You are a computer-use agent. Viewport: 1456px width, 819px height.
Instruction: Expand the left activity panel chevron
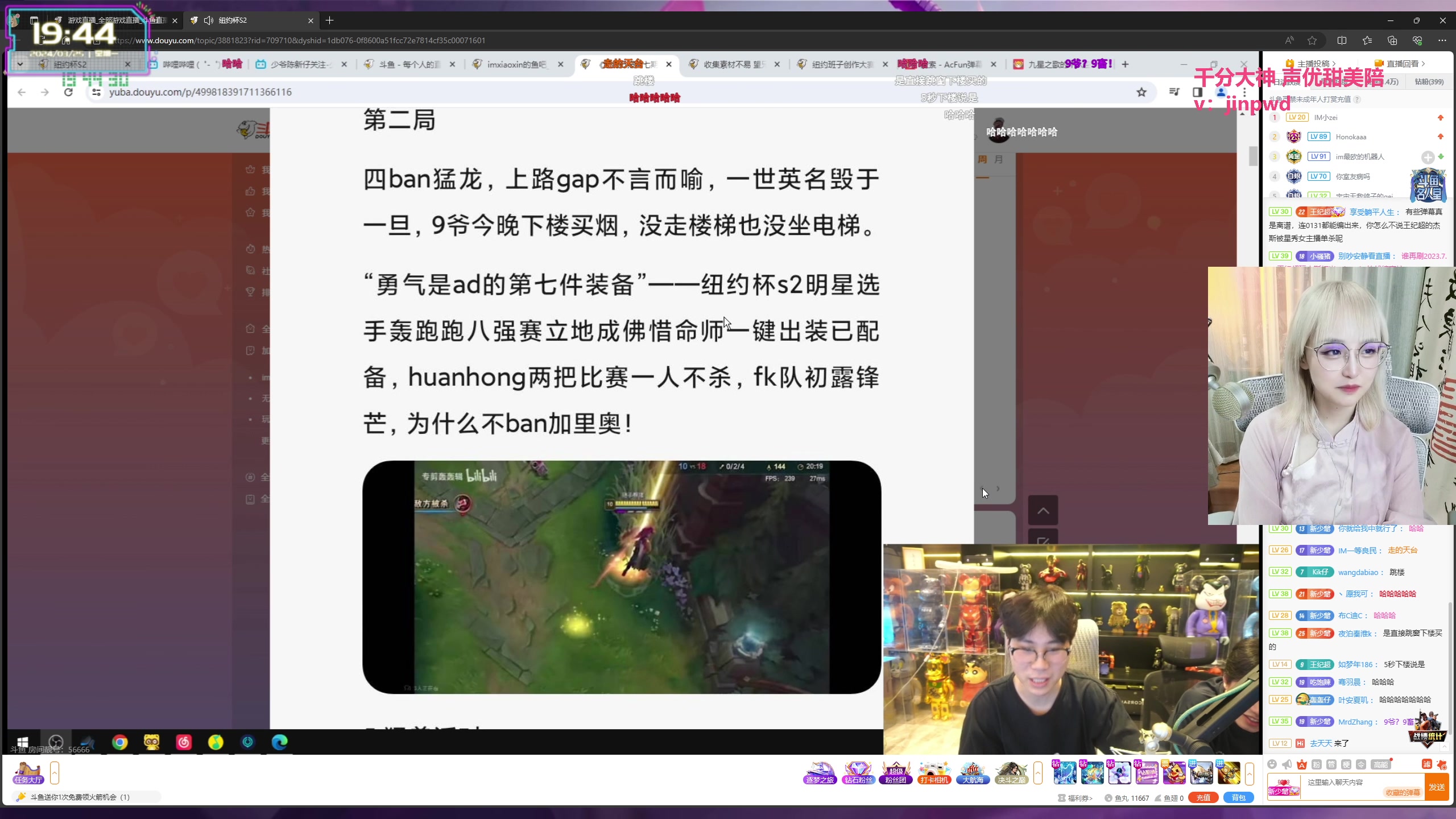[55, 773]
